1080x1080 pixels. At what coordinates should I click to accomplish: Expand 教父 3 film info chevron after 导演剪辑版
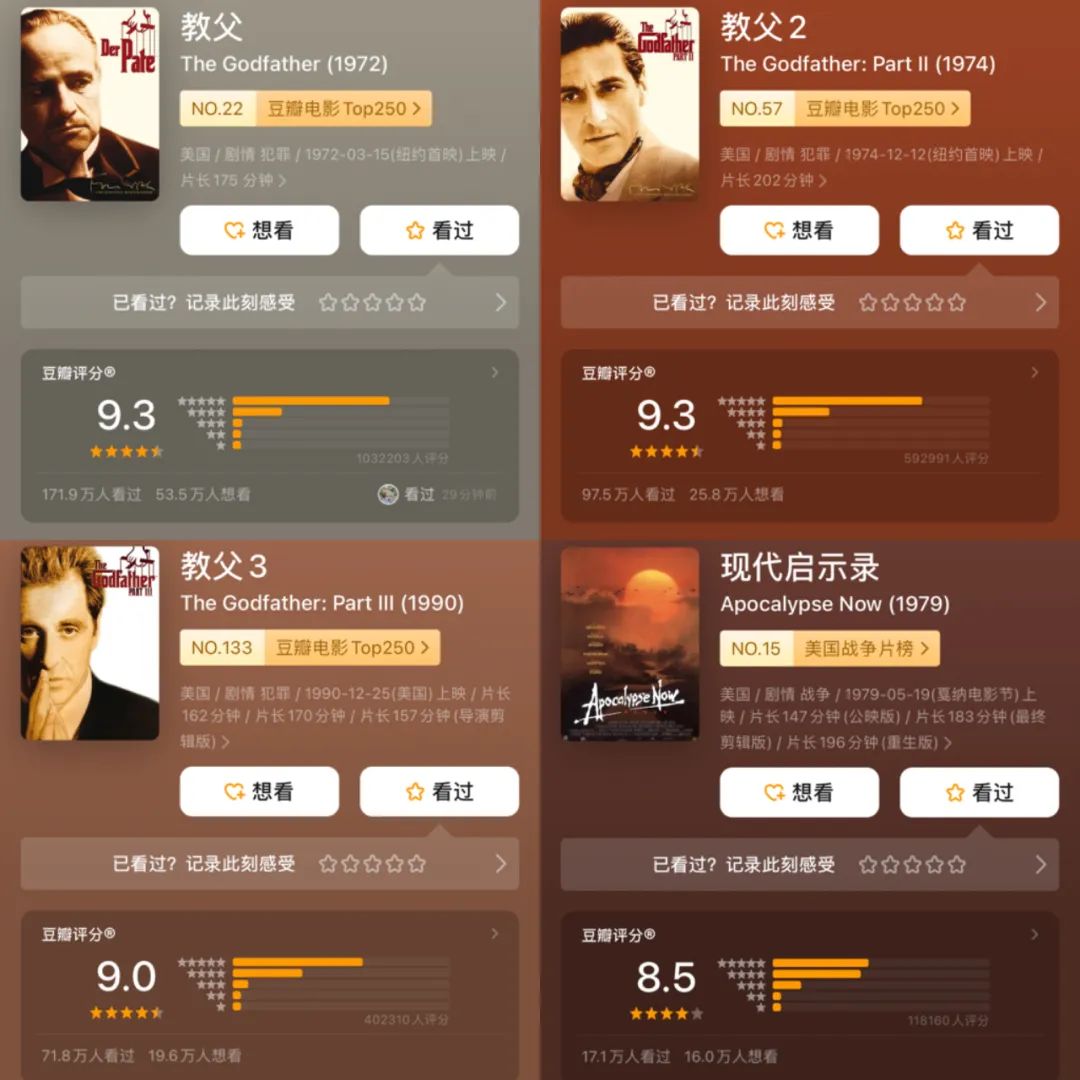click(225, 742)
